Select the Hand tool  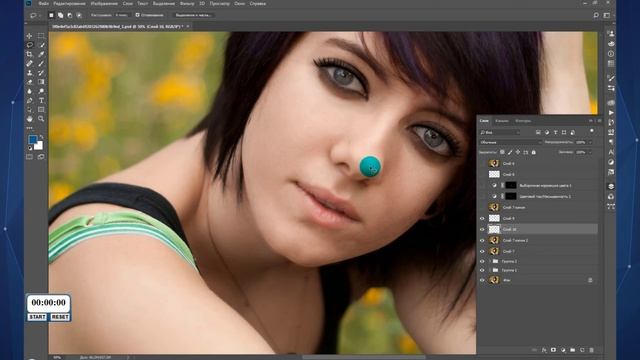29,119
